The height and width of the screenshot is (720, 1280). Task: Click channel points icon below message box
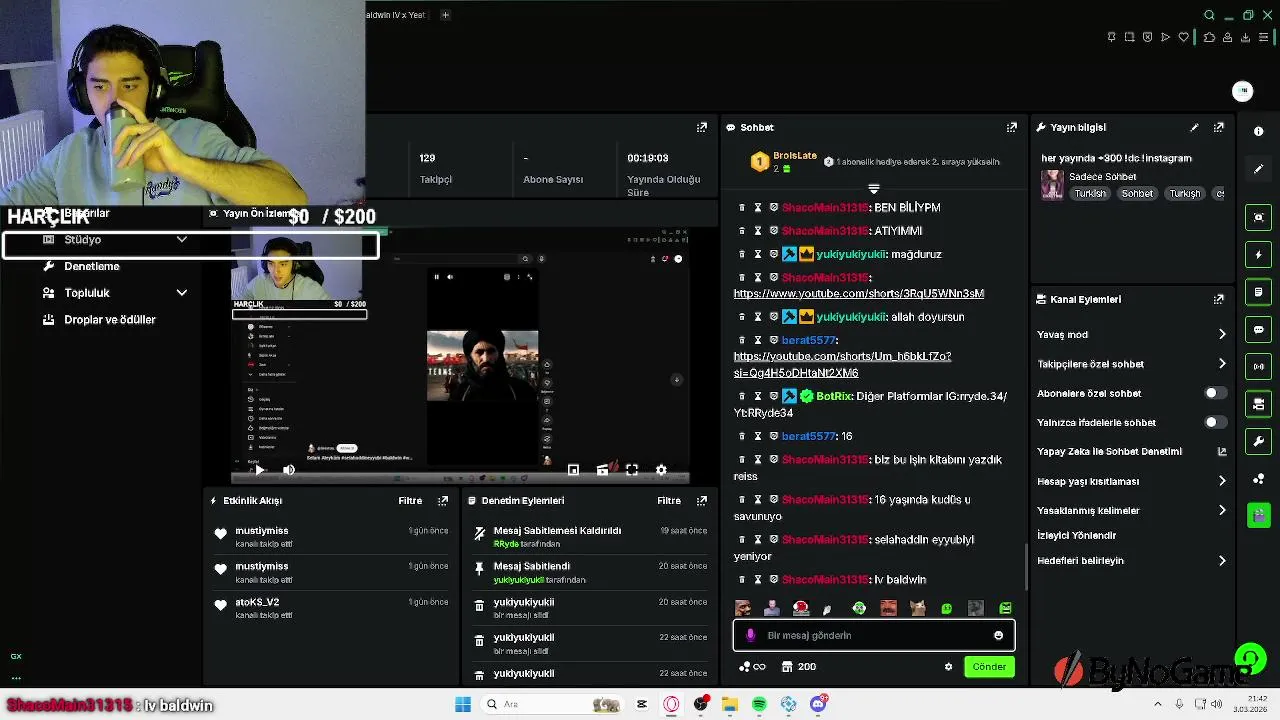[x=752, y=667]
